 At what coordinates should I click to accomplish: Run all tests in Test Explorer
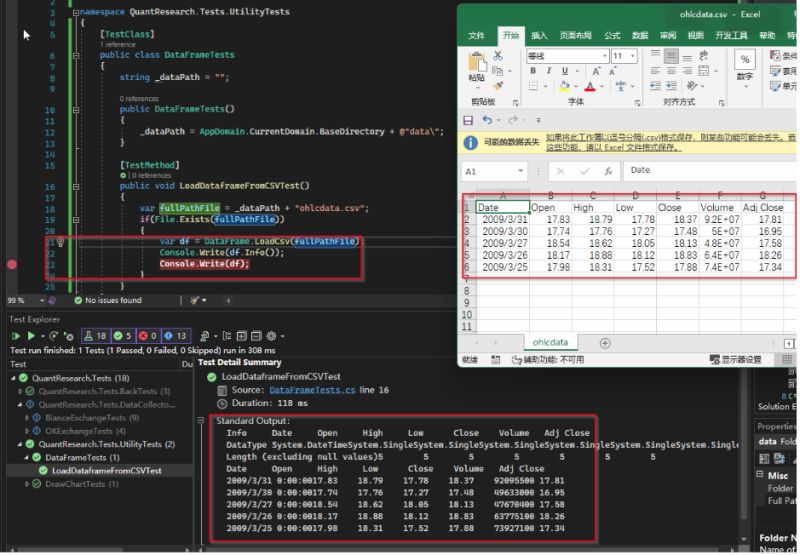(x=16, y=336)
